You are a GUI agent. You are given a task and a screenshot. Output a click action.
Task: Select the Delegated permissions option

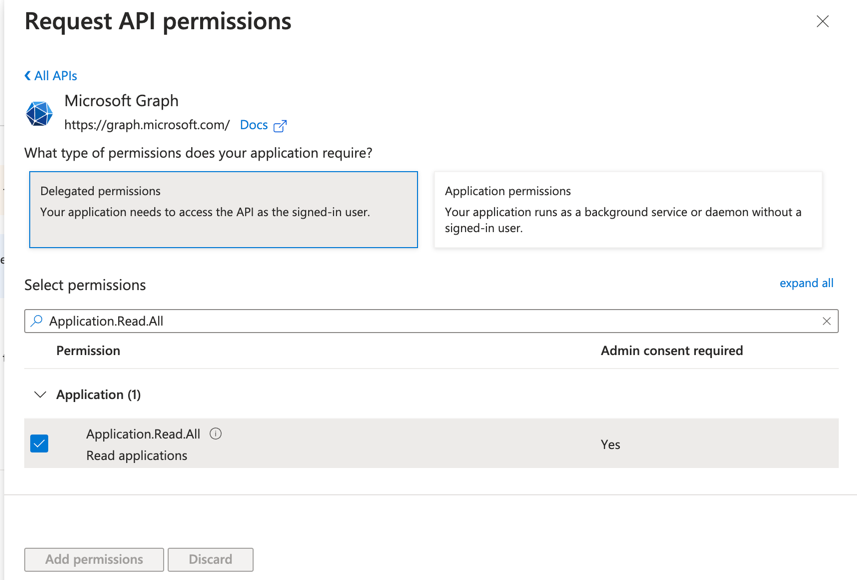tap(224, 209)
